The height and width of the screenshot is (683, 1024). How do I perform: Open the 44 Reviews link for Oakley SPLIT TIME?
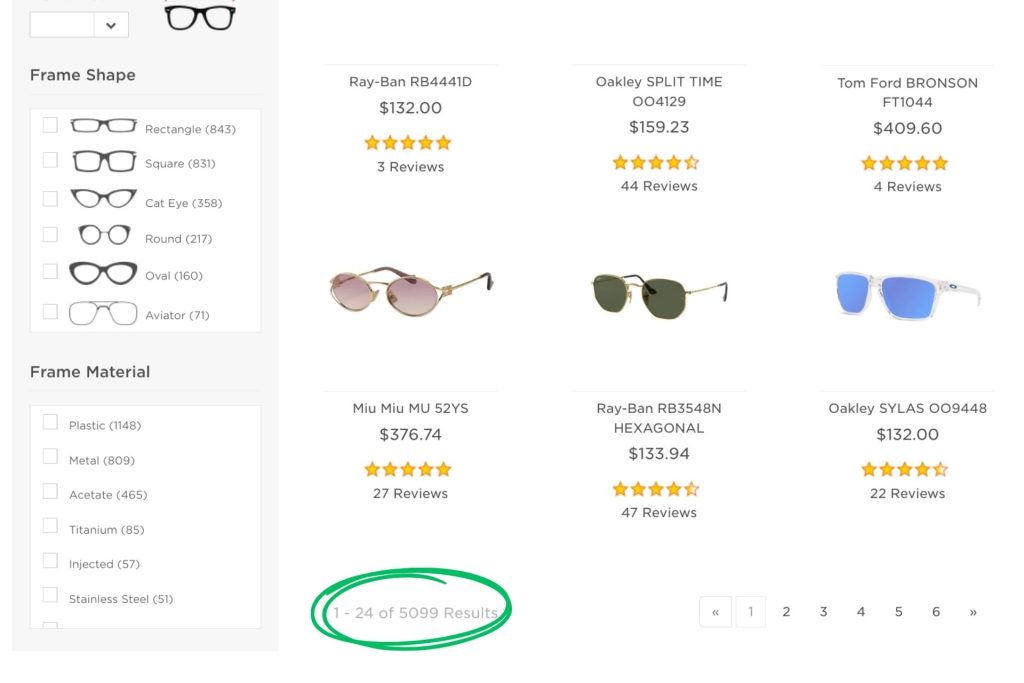pos(657,185)
